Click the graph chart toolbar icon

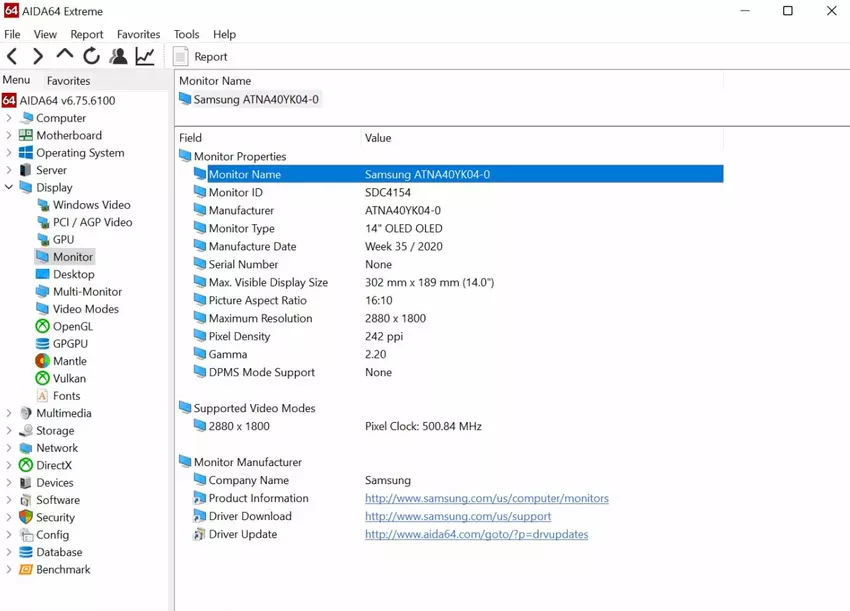[145, 57]
